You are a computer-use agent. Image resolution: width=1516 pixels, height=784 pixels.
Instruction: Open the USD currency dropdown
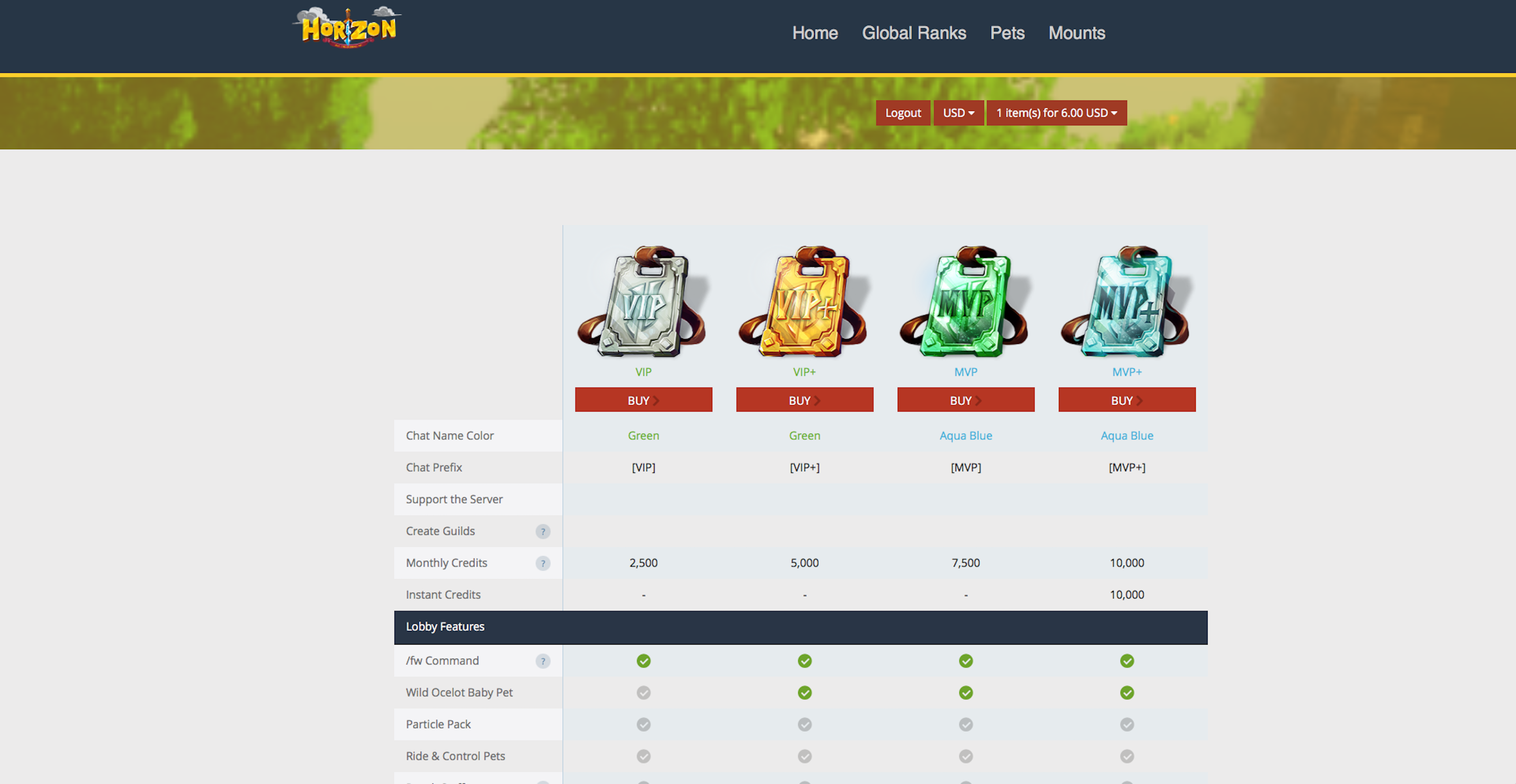958,113
